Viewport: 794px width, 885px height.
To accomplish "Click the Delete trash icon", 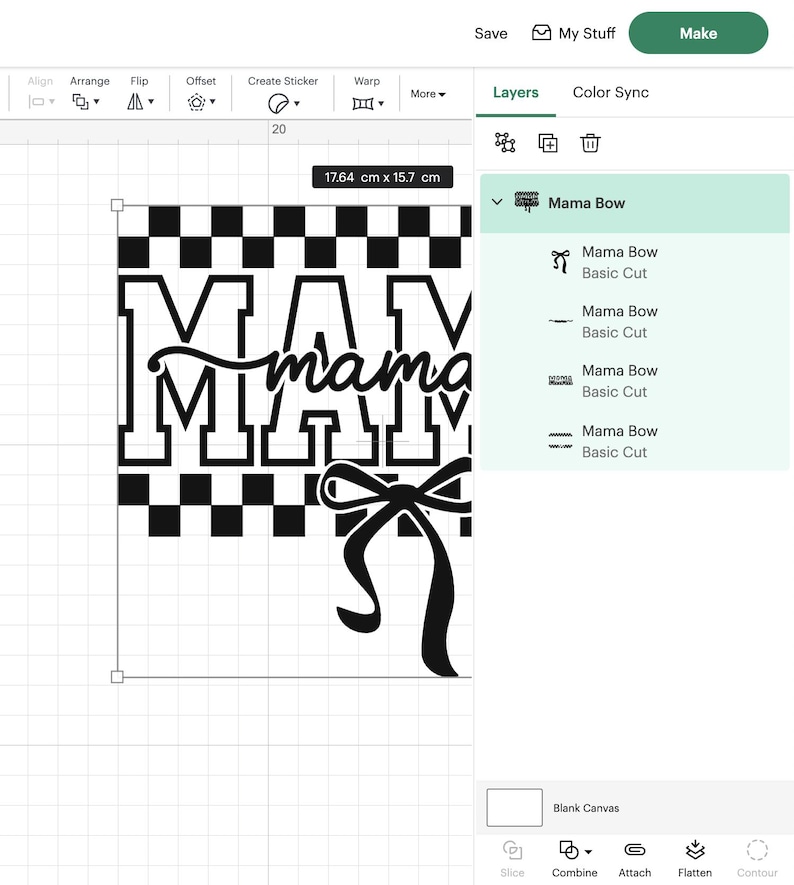I will [590, 143].
